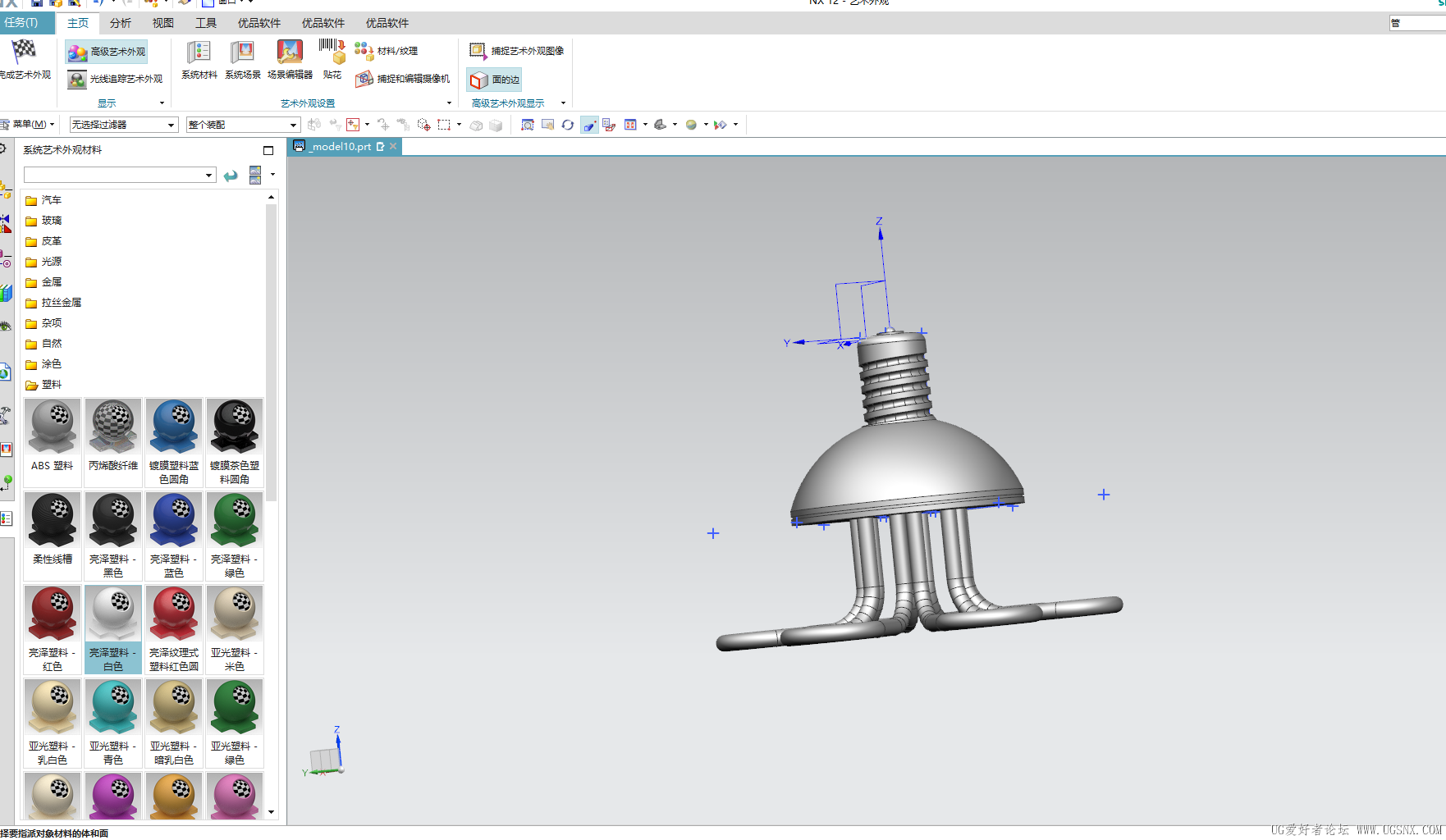Collapse the open 塑料 folder
1446x840 pixels.
[x=43, y=385]
